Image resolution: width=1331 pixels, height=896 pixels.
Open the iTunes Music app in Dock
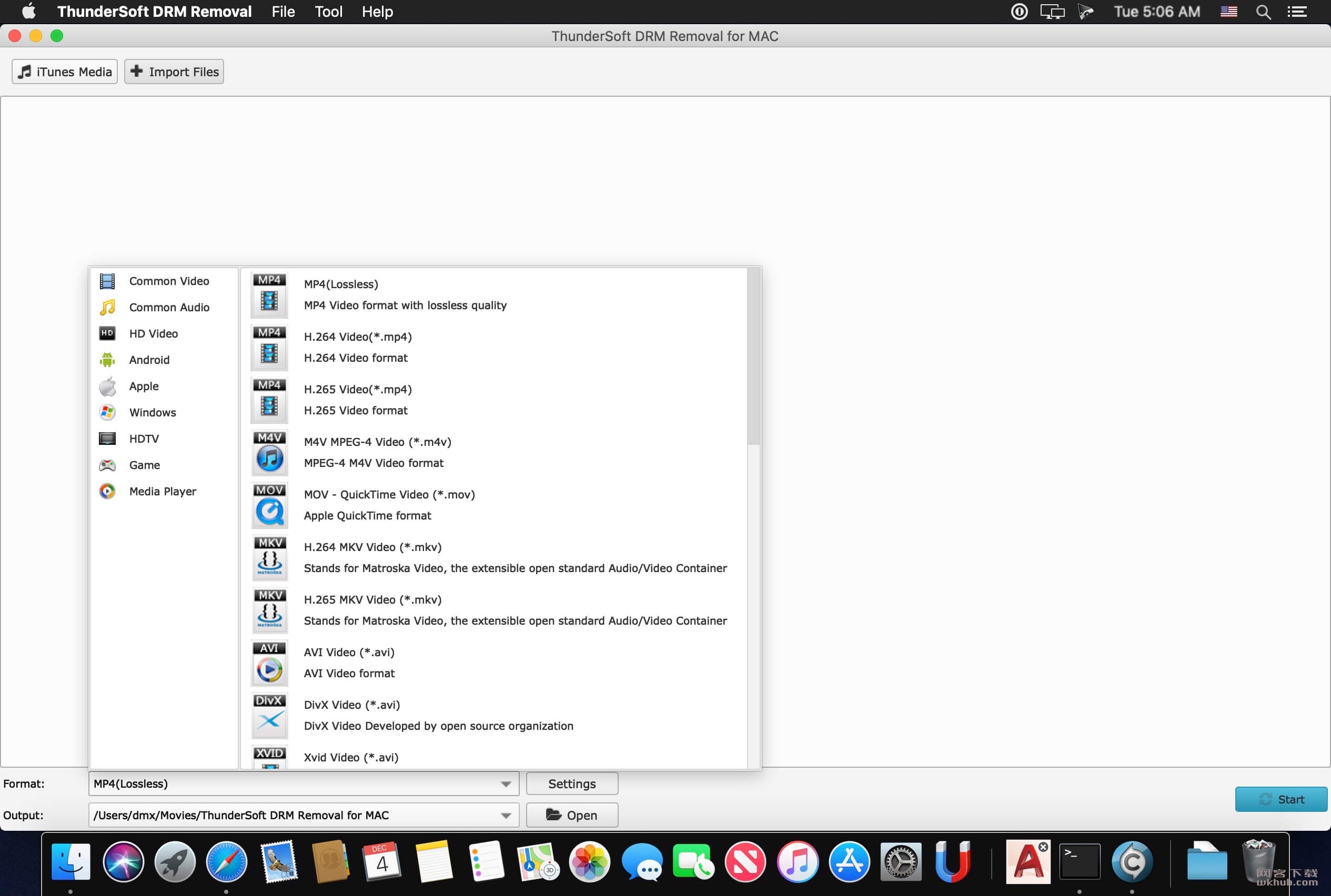[x=797, y=862]
